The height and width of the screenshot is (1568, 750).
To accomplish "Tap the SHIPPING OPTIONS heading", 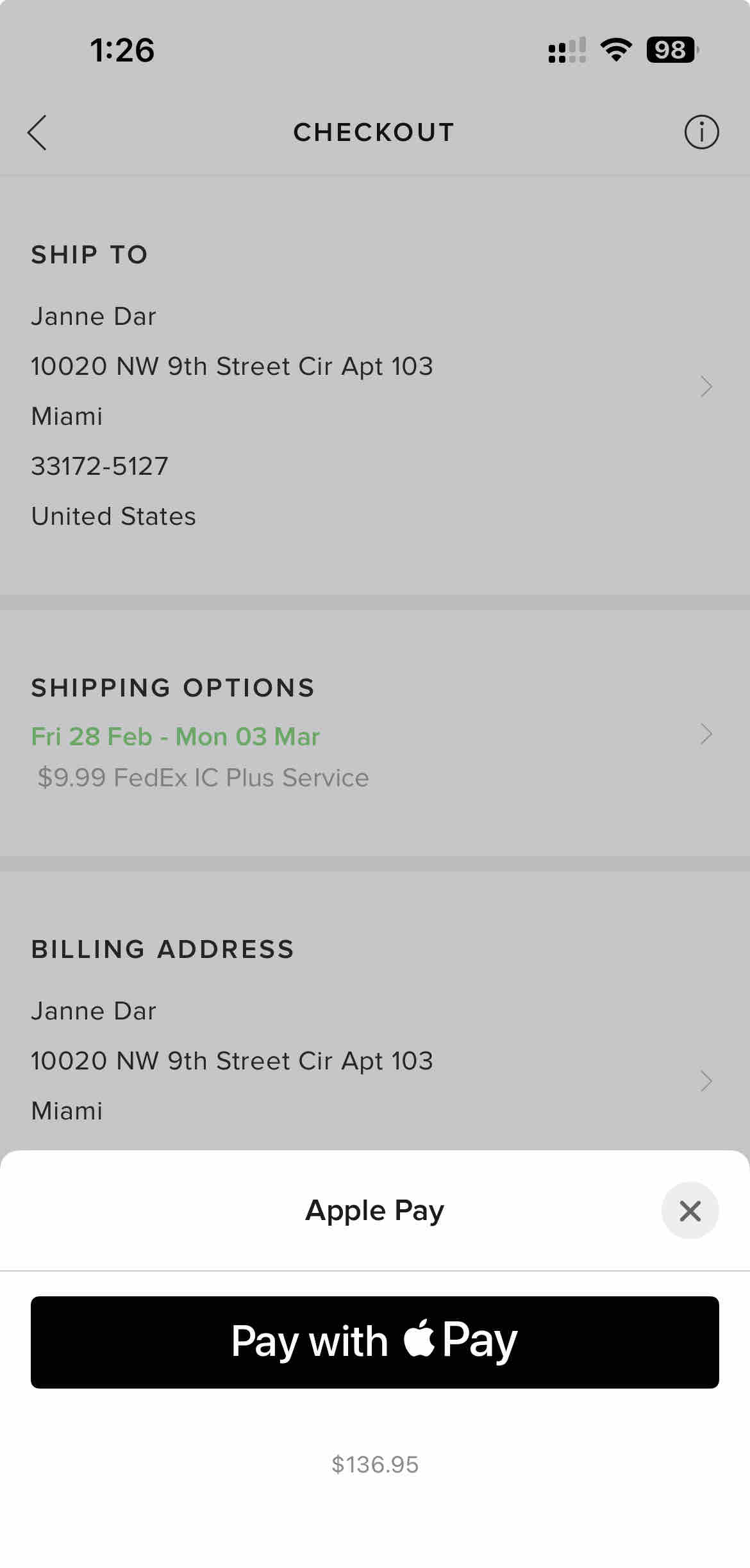I will coord(173,688).
